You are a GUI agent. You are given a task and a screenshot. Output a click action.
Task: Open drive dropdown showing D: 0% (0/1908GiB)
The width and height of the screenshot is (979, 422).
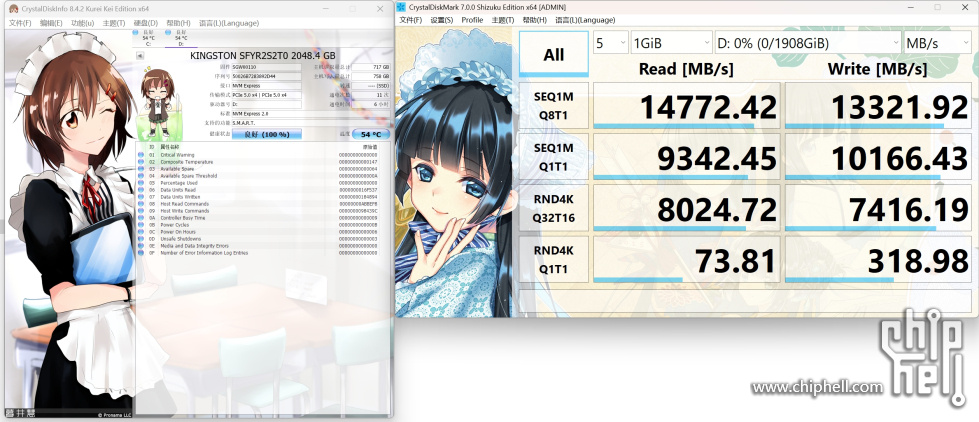click(x=808, y=43)
